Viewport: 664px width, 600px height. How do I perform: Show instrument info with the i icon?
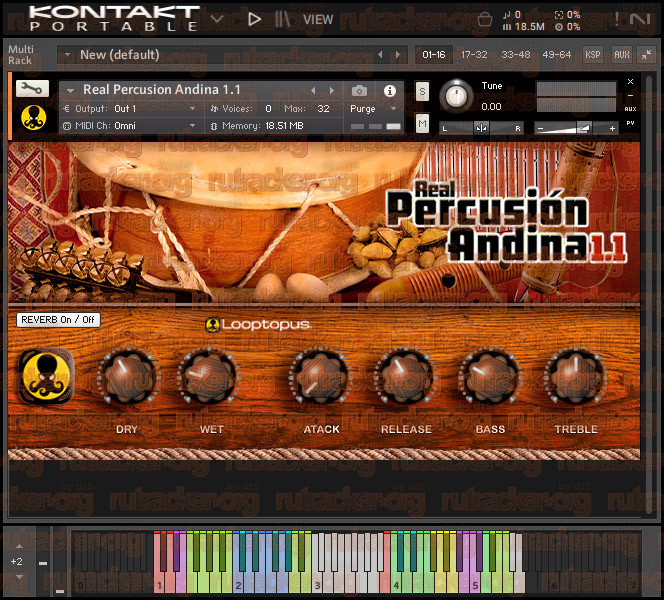pos(390,91)
